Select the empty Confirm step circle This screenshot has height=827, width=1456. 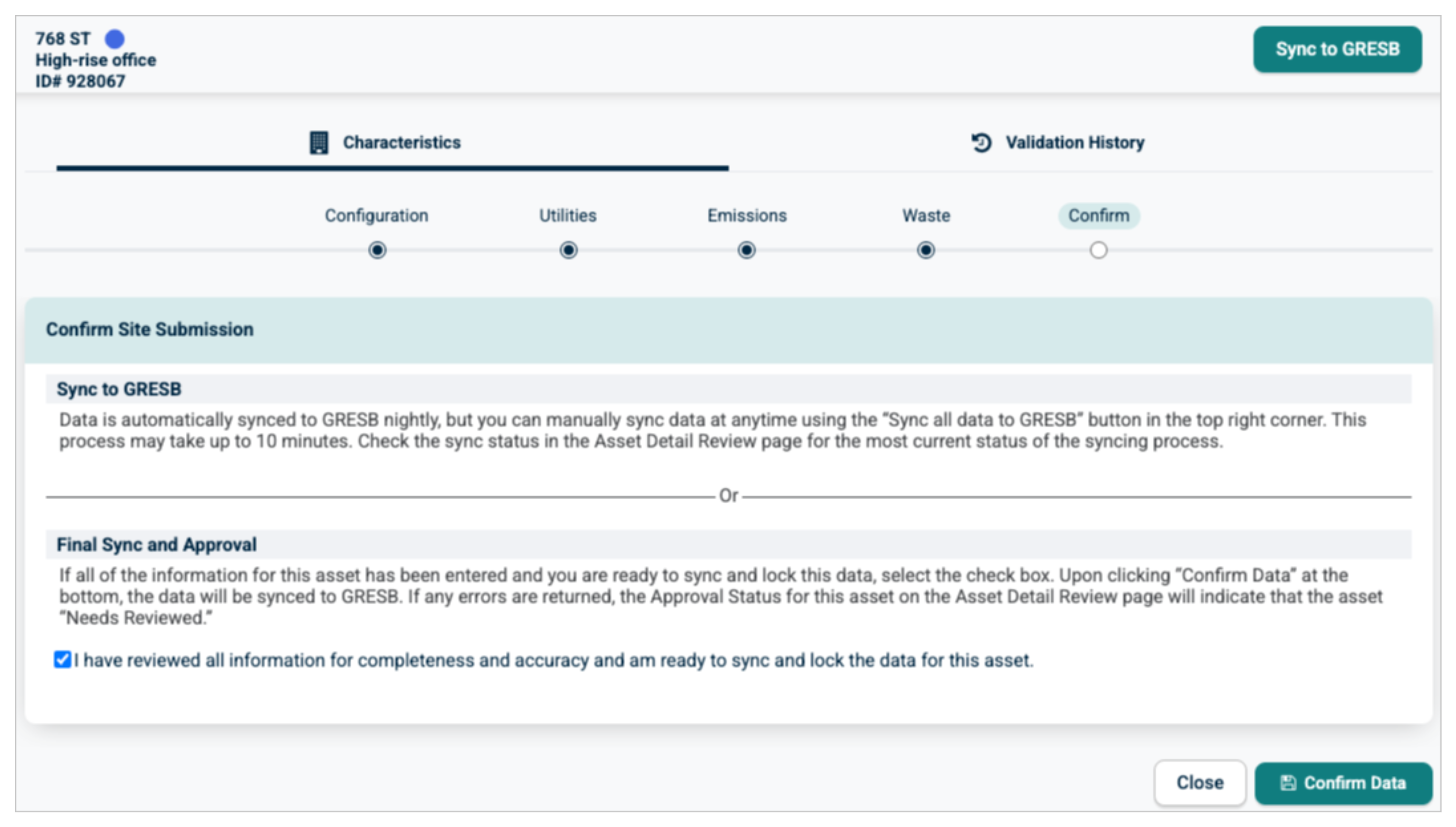coord(1098,250)
